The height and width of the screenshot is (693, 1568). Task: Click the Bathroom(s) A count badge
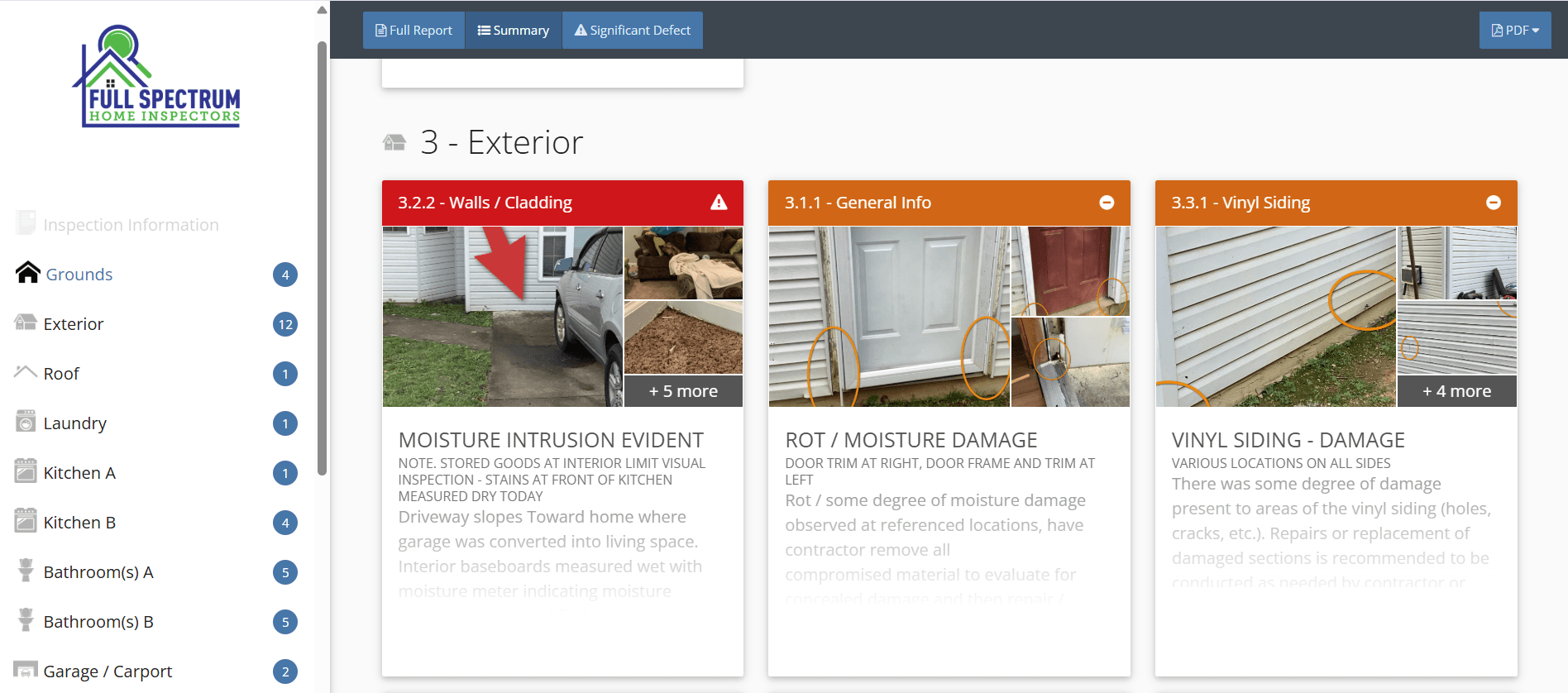point(285,572)
